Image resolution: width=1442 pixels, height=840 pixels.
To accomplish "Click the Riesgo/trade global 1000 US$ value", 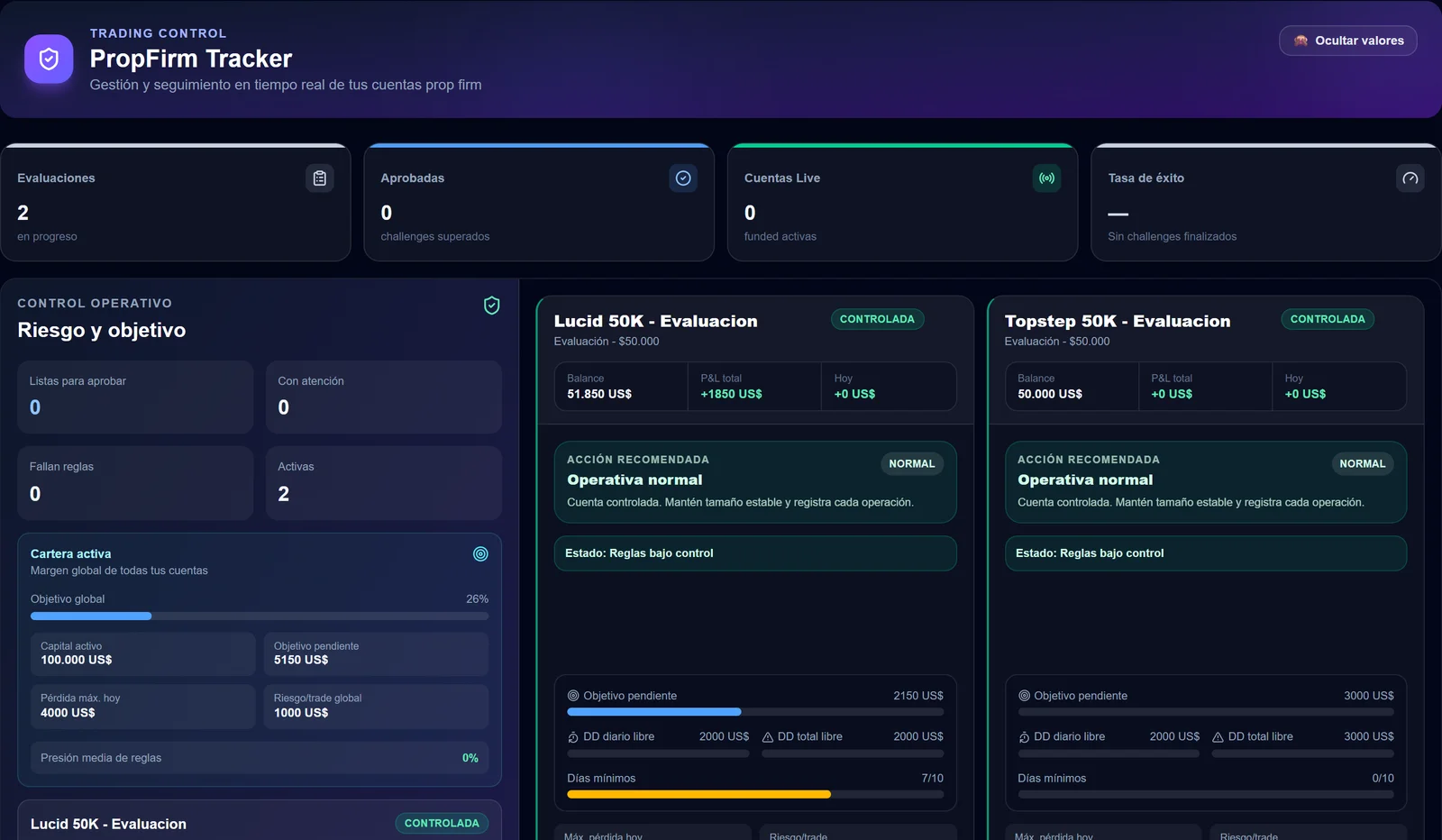I will pos(301,713).
